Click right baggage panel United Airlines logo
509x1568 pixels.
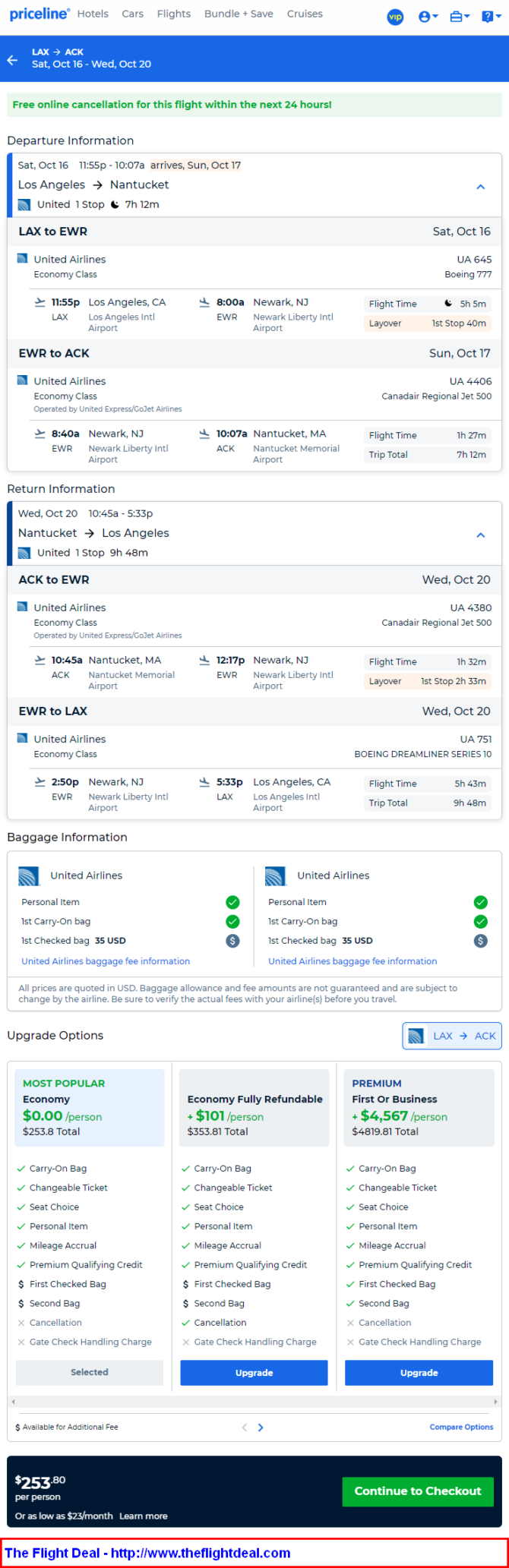pos(276,876)
